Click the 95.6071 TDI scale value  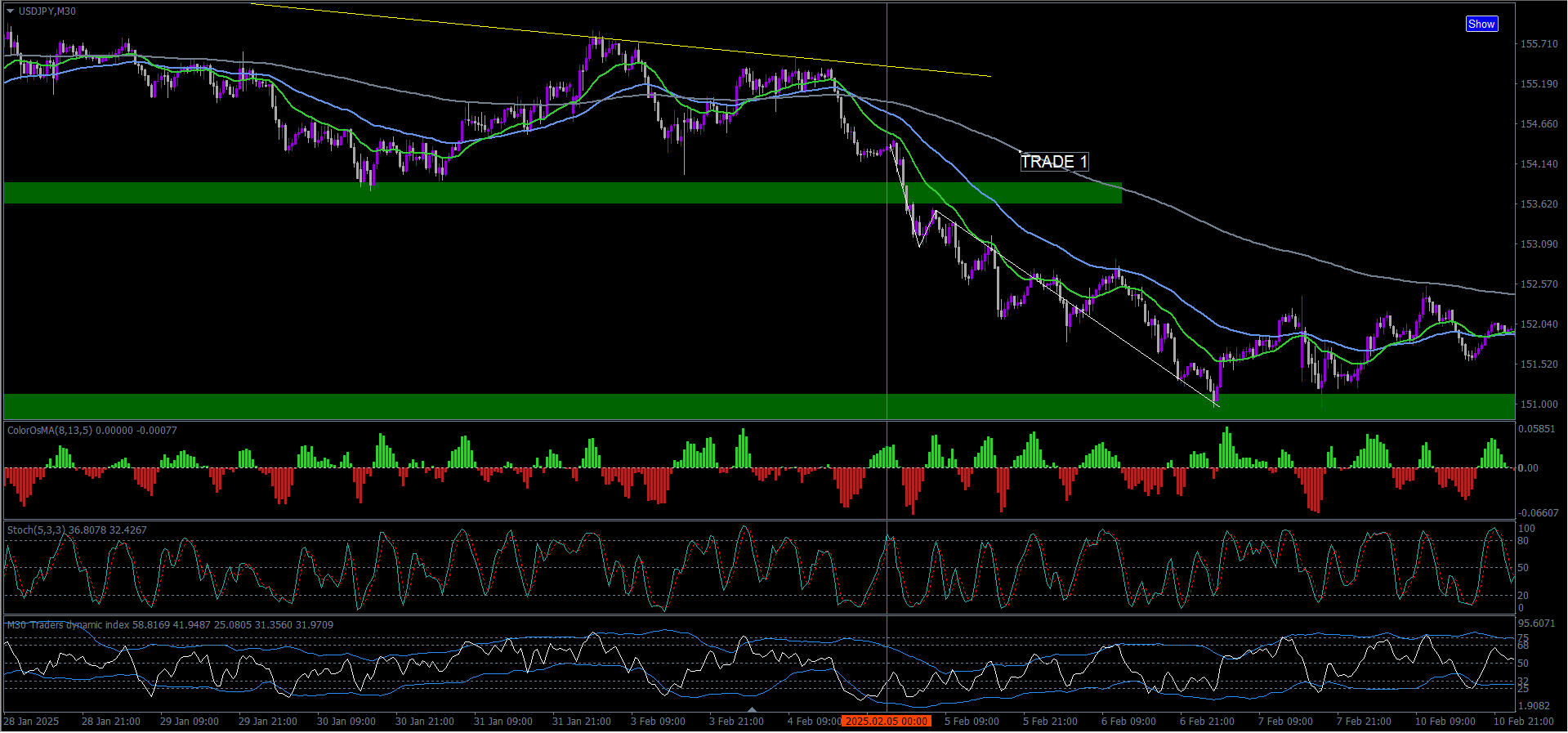point(1537,623)
